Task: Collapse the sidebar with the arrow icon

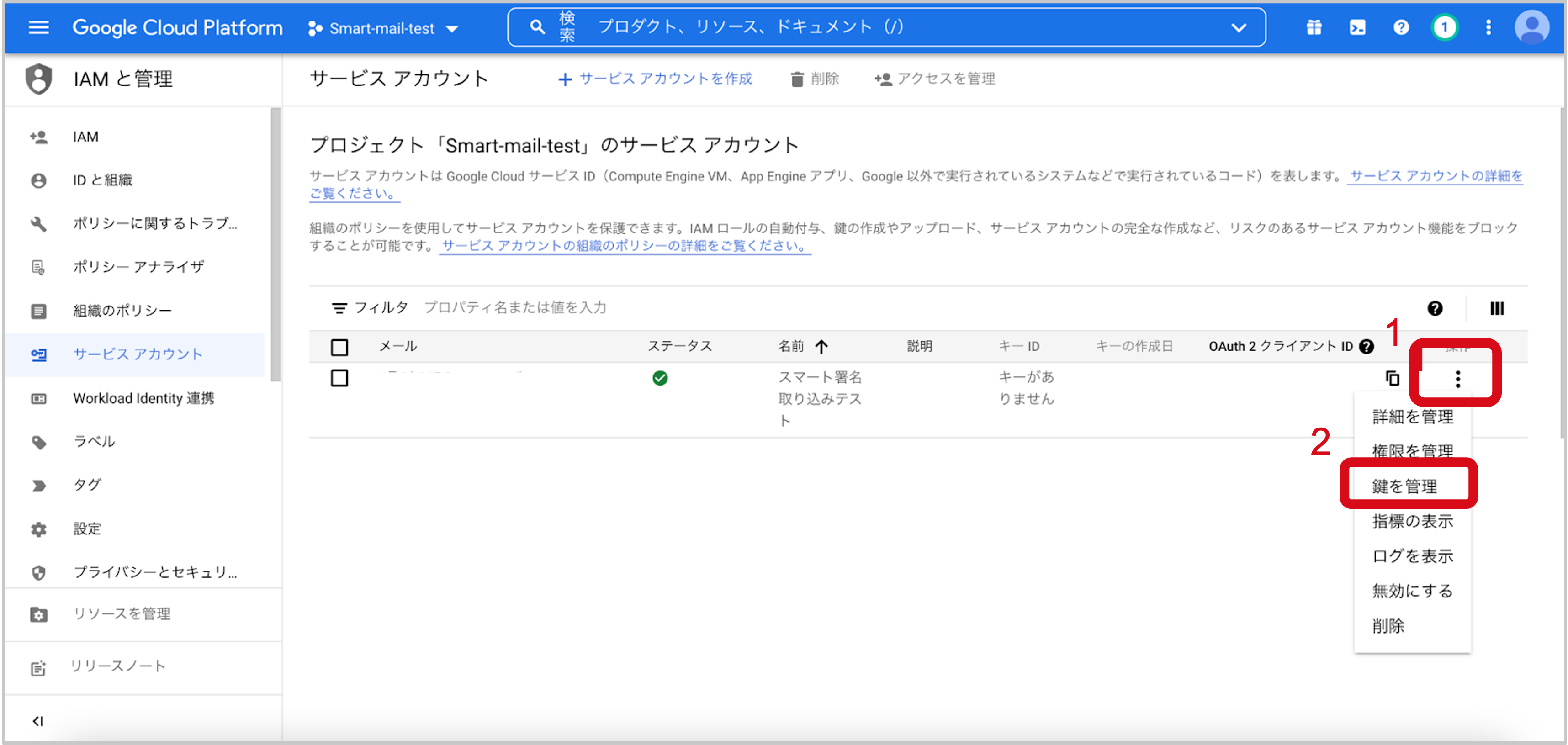Action: 38,721
